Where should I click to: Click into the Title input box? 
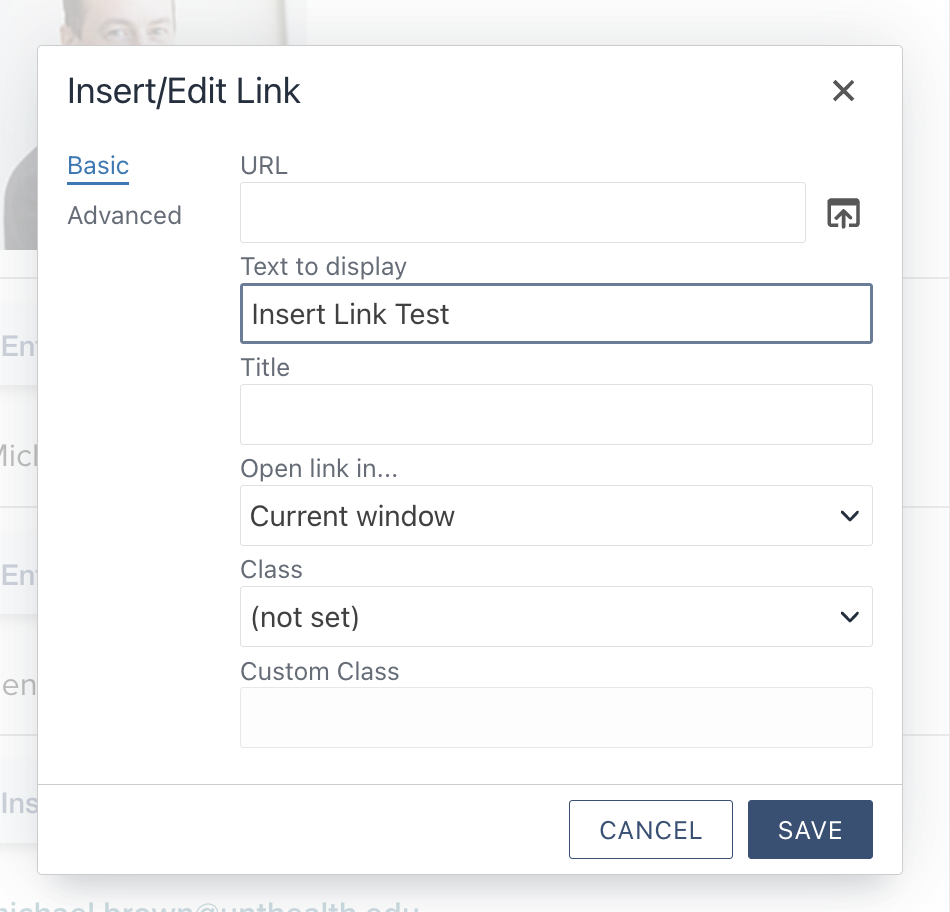555,414
